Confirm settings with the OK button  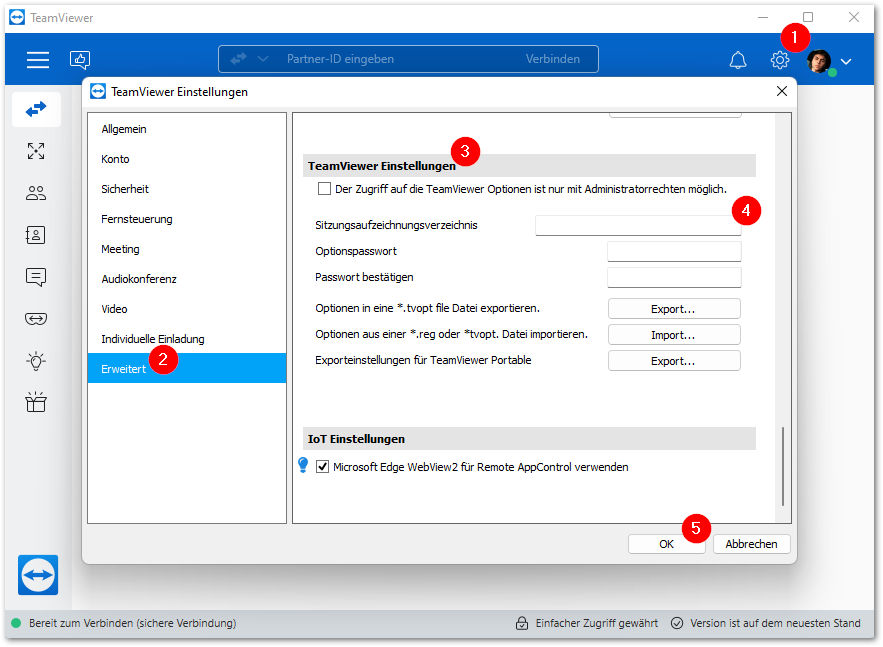pos(666,544)
